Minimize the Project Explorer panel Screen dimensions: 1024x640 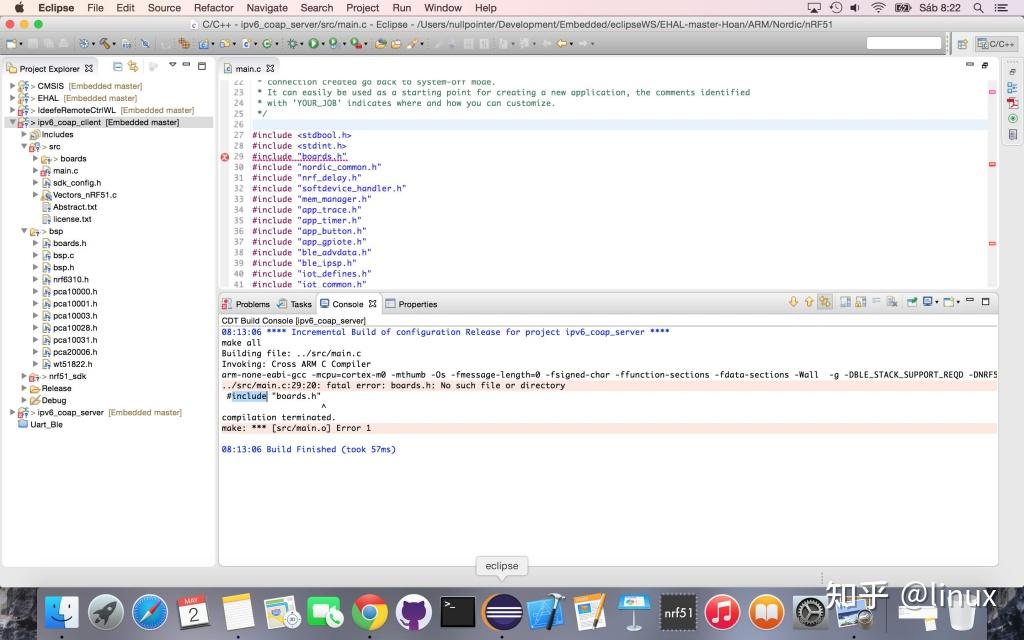tap(186, 65)
